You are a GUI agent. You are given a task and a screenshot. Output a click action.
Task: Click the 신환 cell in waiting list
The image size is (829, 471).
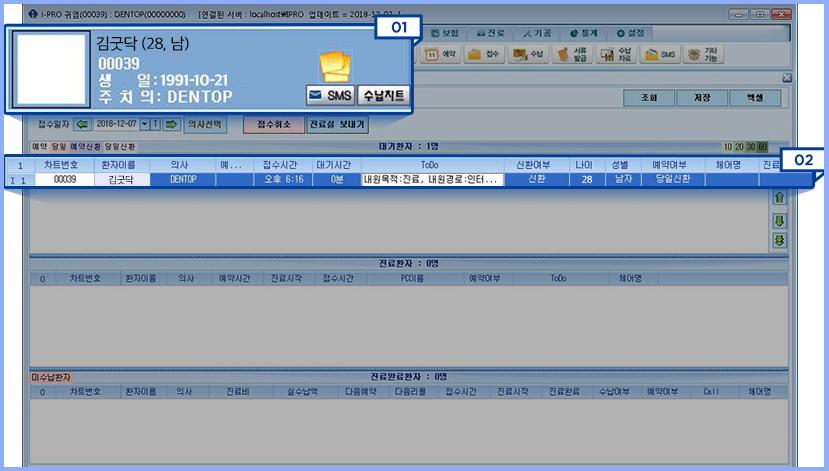pyautogui.click(x=537, y=179)
